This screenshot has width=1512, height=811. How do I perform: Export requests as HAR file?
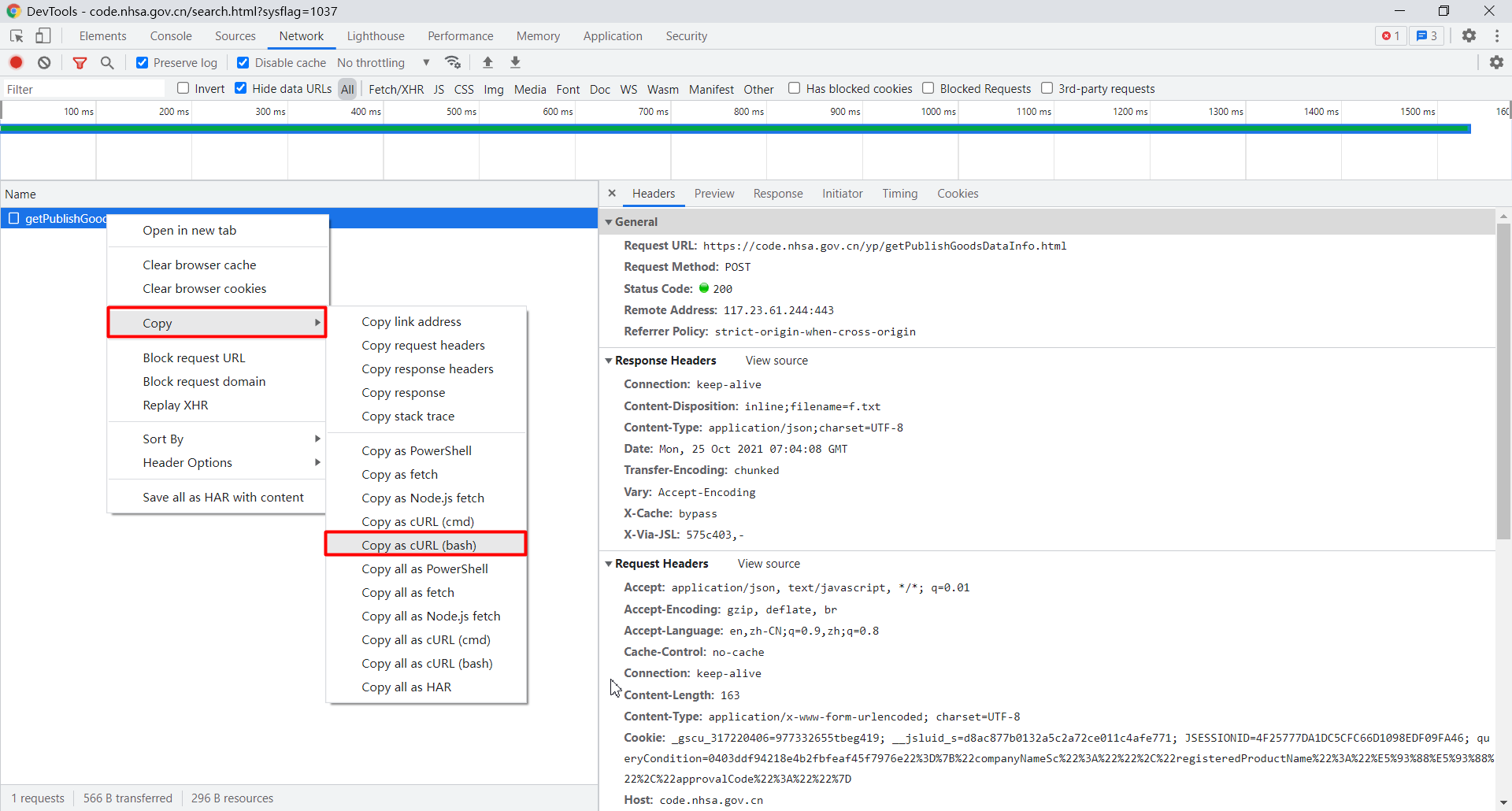[x=515, y=62]
